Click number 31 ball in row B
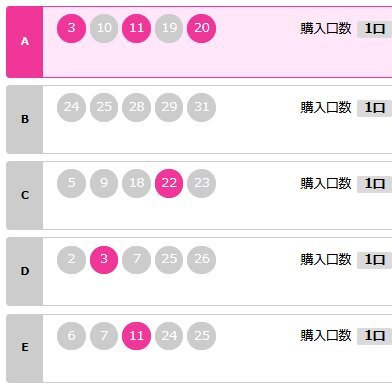The width and height of the screenshot is (392, 392). [x=202, y=107]
